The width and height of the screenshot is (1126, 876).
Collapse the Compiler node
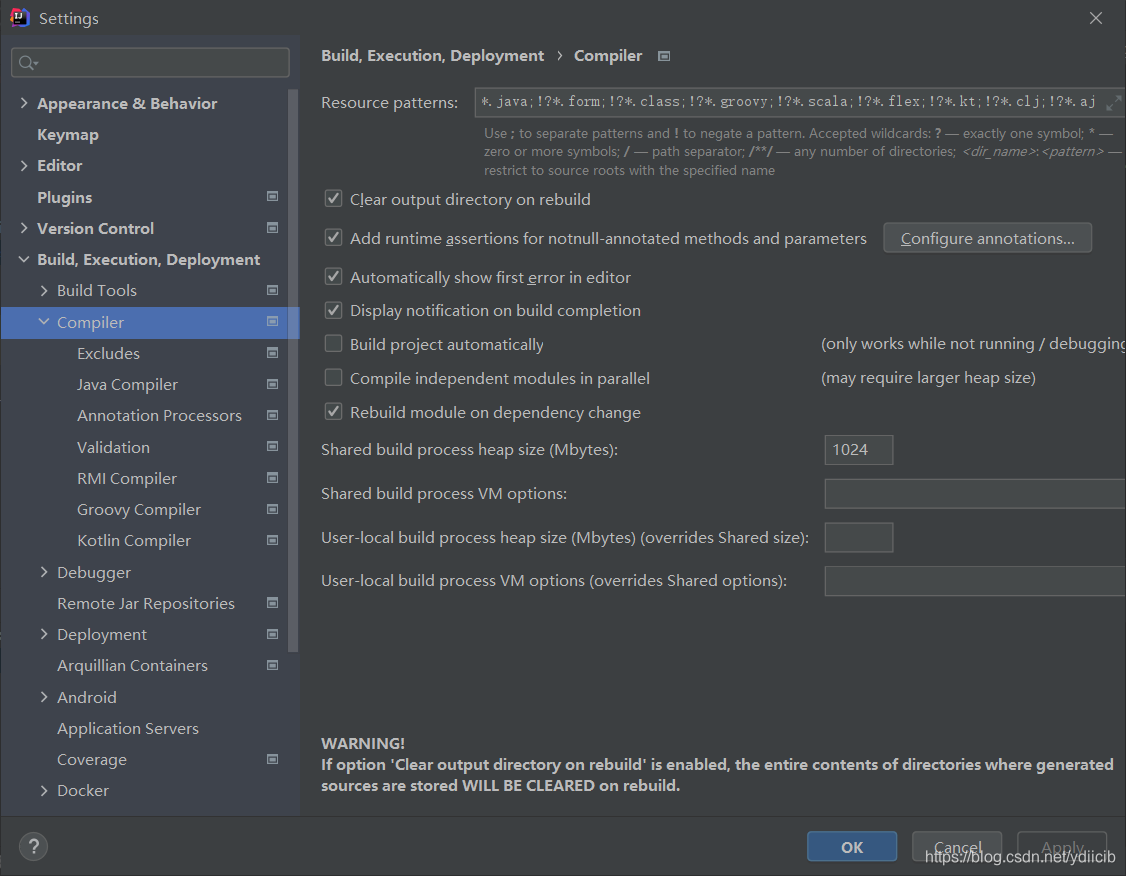[x=44, y=322]
